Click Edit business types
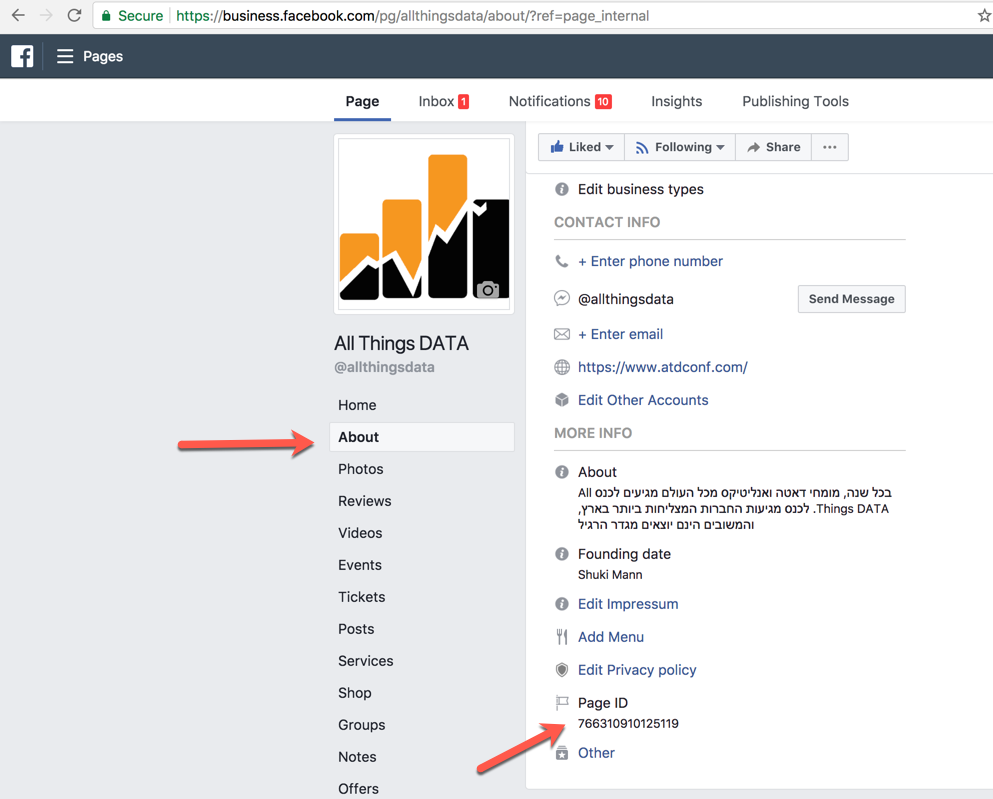The width and height of the screenshot is (993, 799). pos(640,189)
